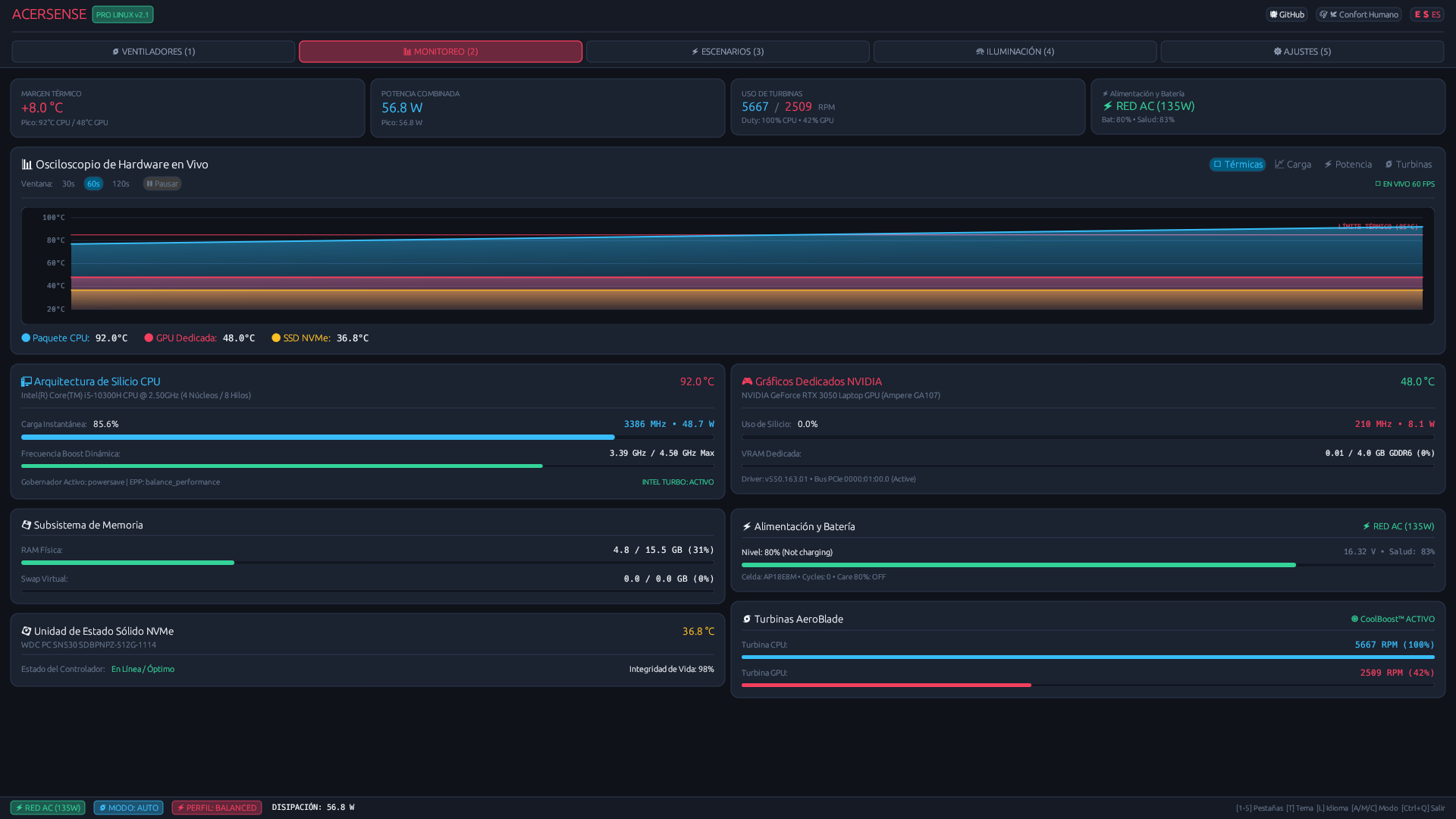Click the En Línea / Óptimo status
This screenshot has height=819, width=1456.
click(x=143, y=669)
